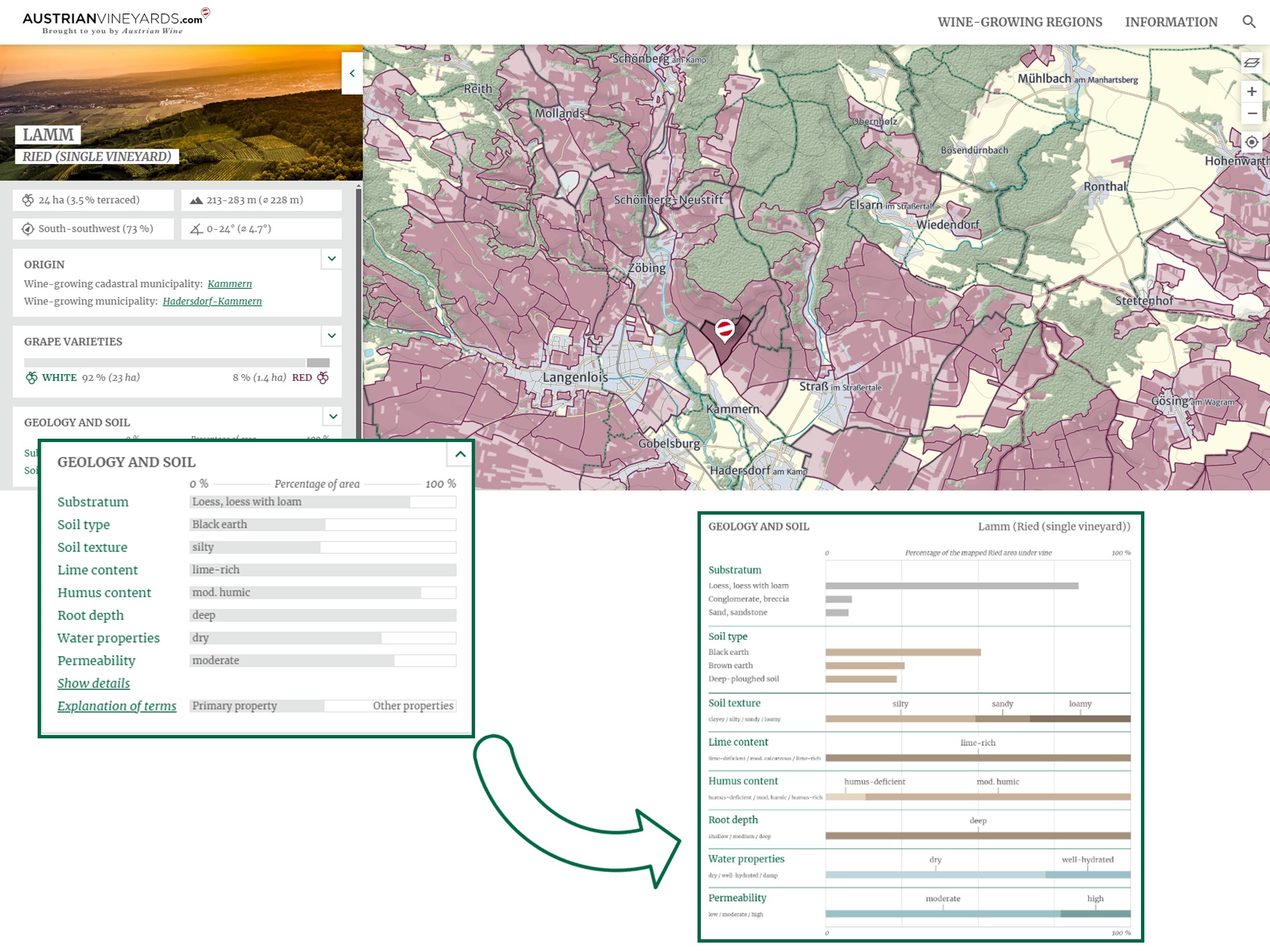Image resolution: width=1270 pixels, height=952 pixels.
Task: Click the red grape icon
Action: (323, 378)
